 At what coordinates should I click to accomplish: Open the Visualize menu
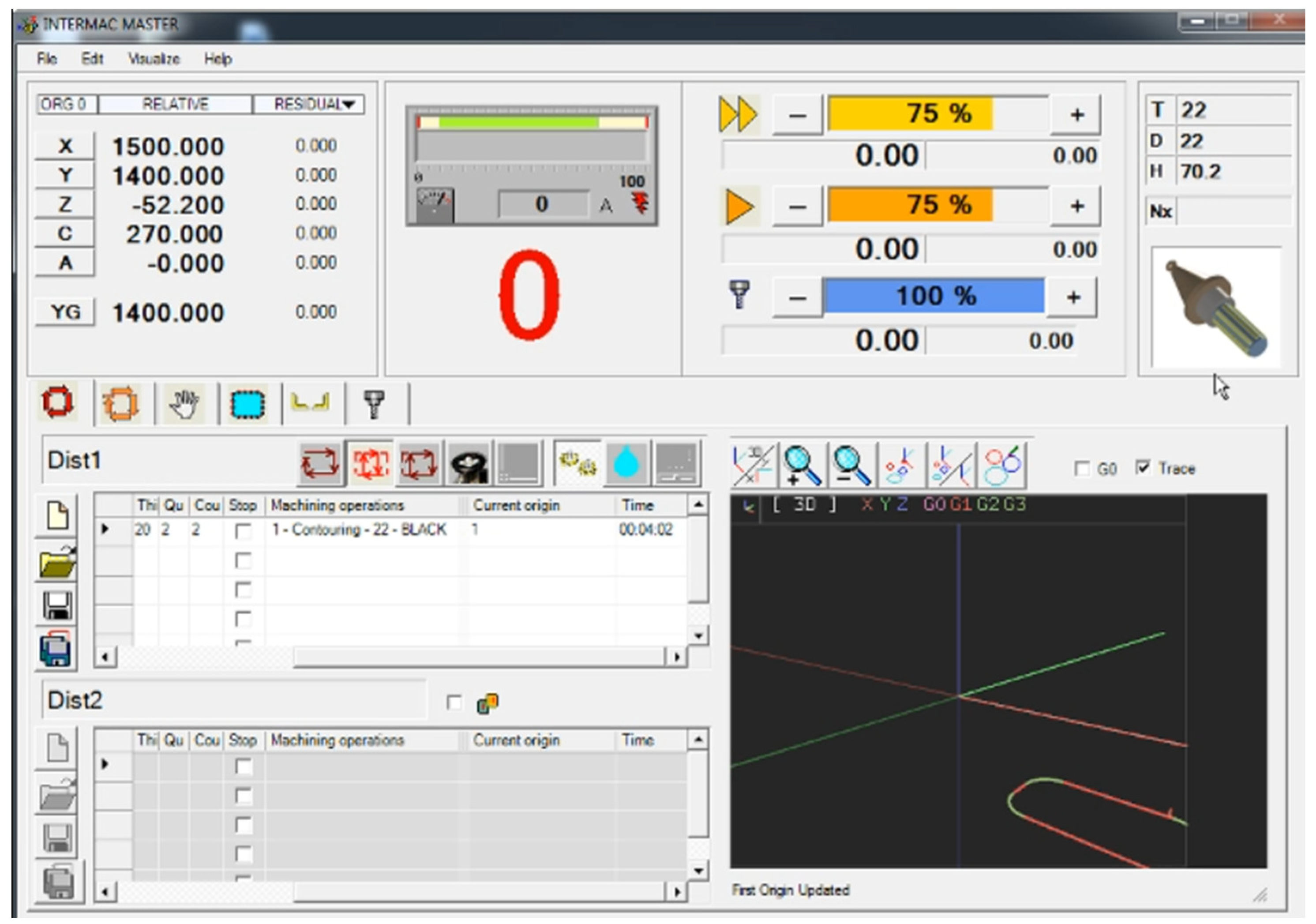tap(154, 59)
